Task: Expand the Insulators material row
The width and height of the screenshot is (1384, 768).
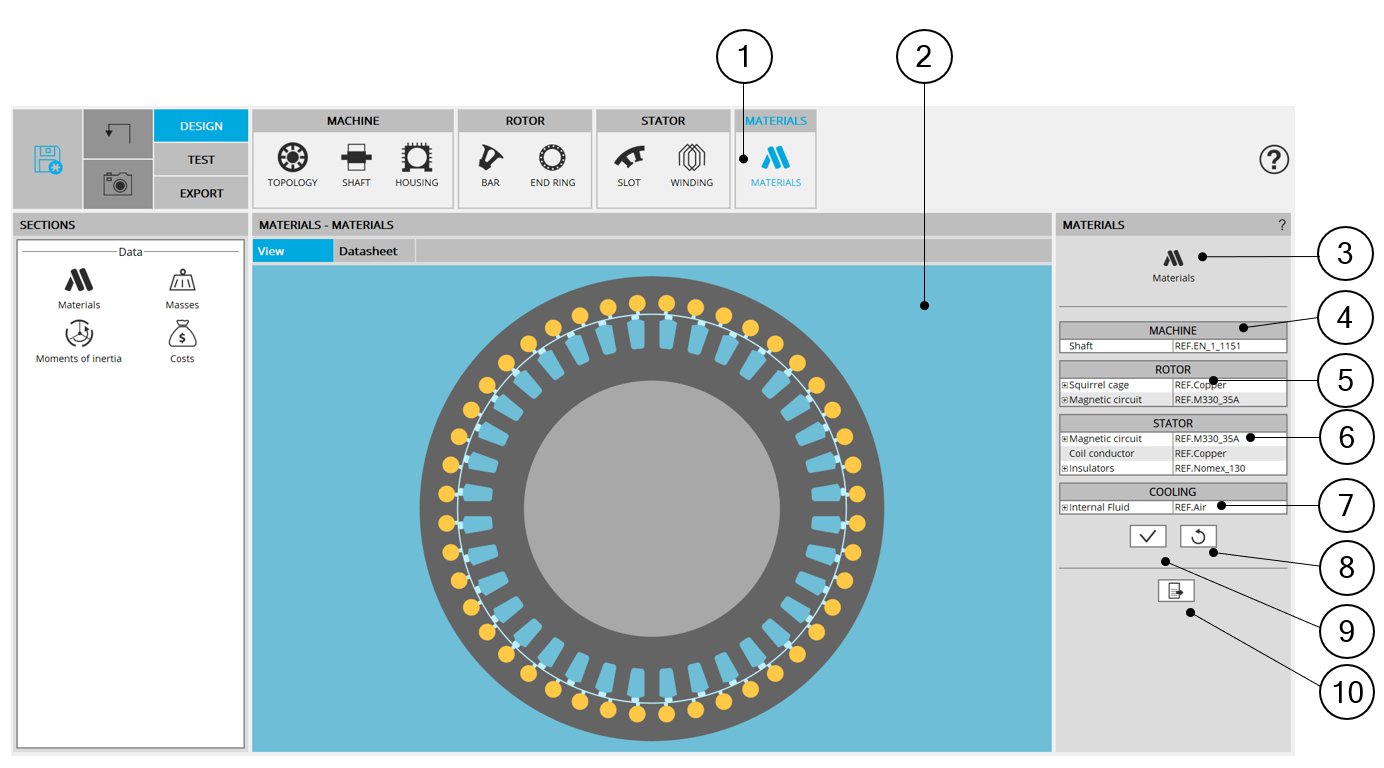Action: point(1065,468)
